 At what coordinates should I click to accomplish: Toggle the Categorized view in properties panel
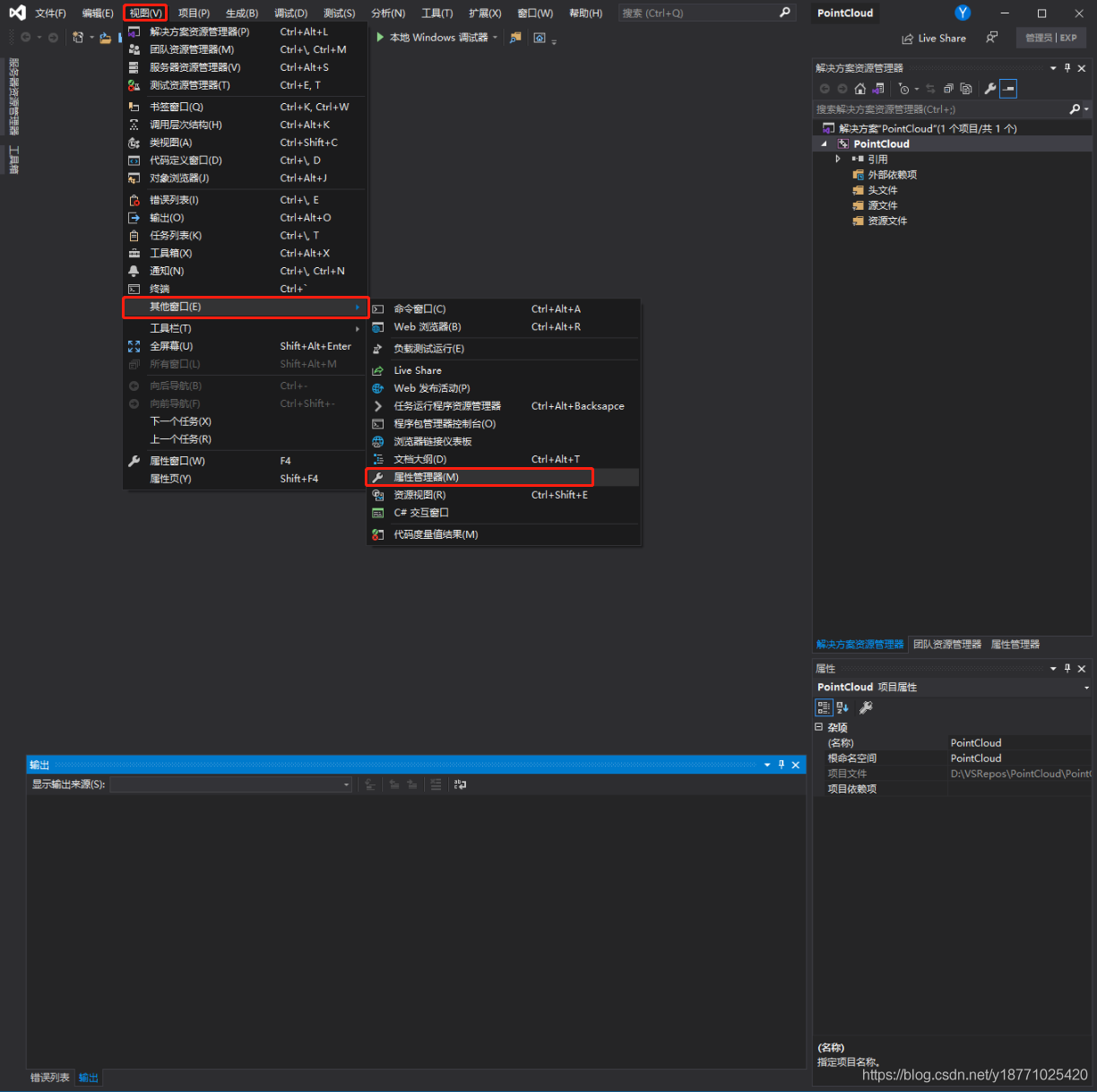[x=824, y=707]
